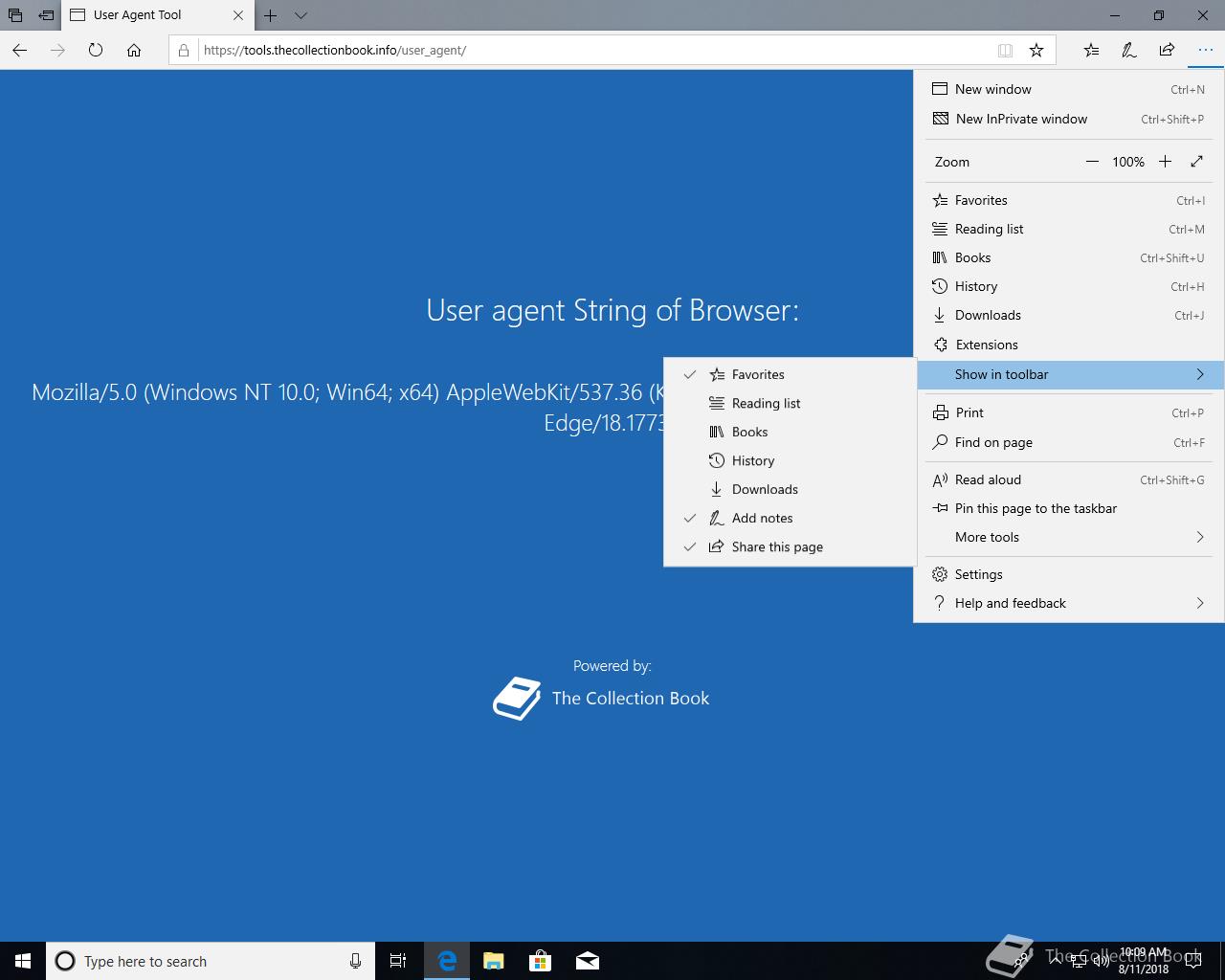This screenshot has width=1225, height=980.
Task: Go to Home with house icon
Action: pyautogui.click(x=134, y=50)
